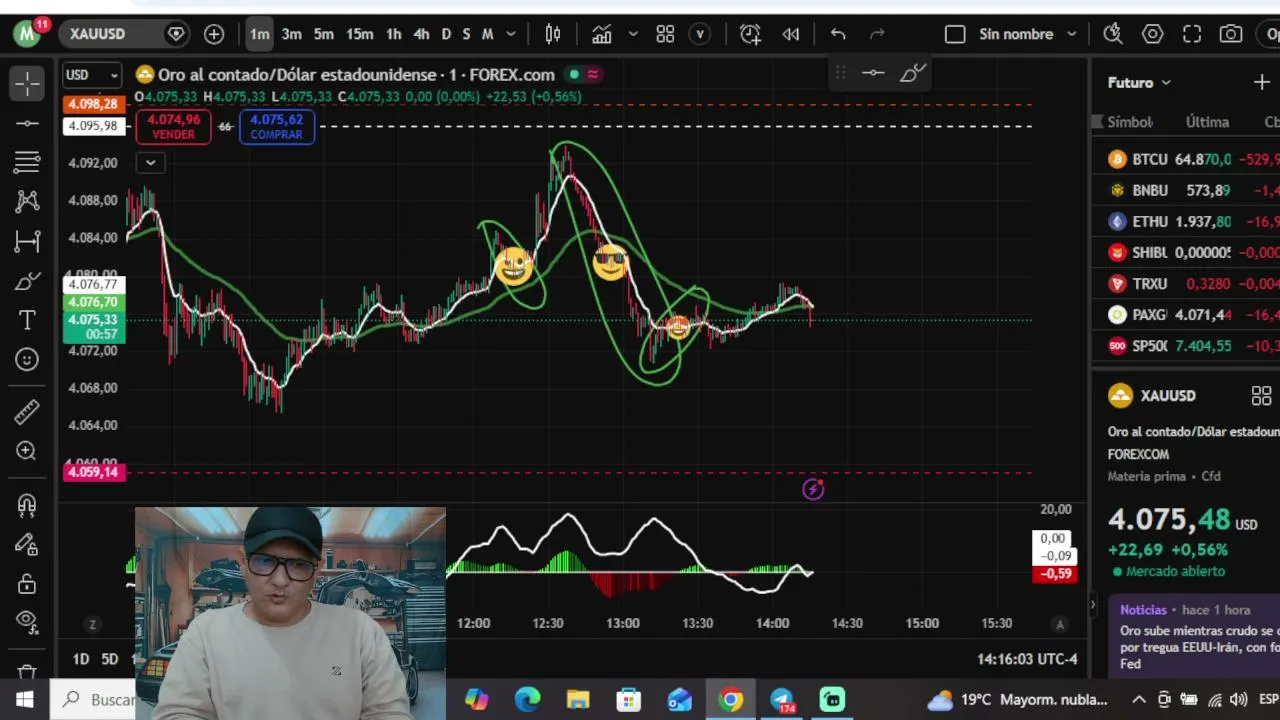Image resolution: width=1280 pixels, height=720 pixels.
Task: Take a chart snapshot with camera icon
Action: coord(1231,34)
